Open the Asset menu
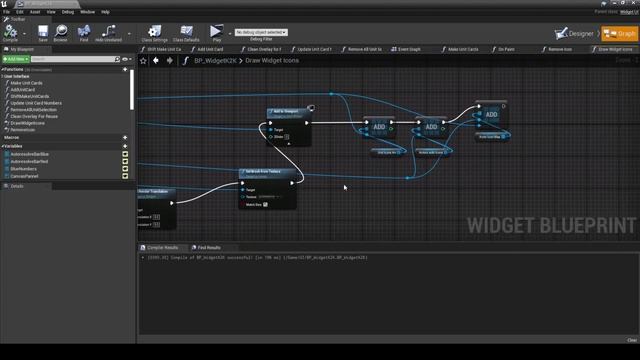This screenshot has width=640, height=360. point(35,12)
